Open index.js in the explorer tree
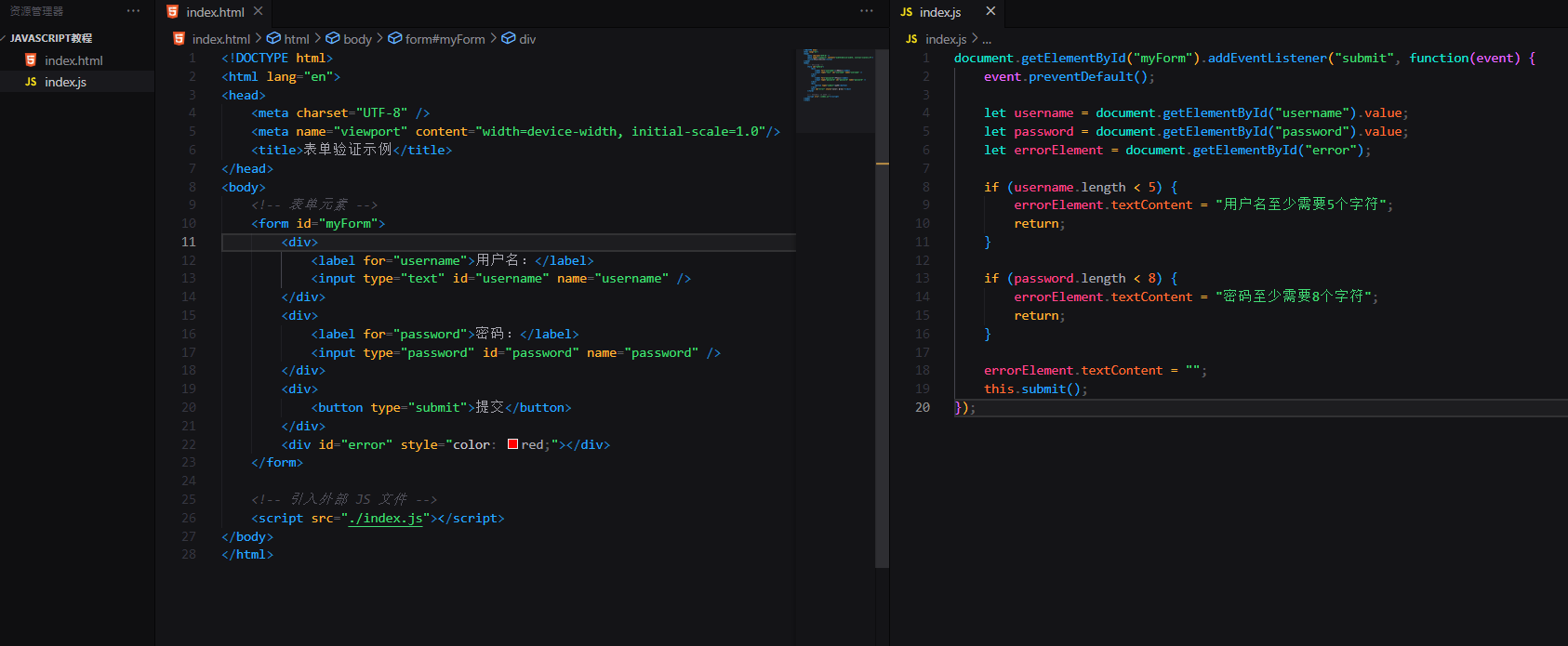Screen dimensions: 1568x646 65,82
